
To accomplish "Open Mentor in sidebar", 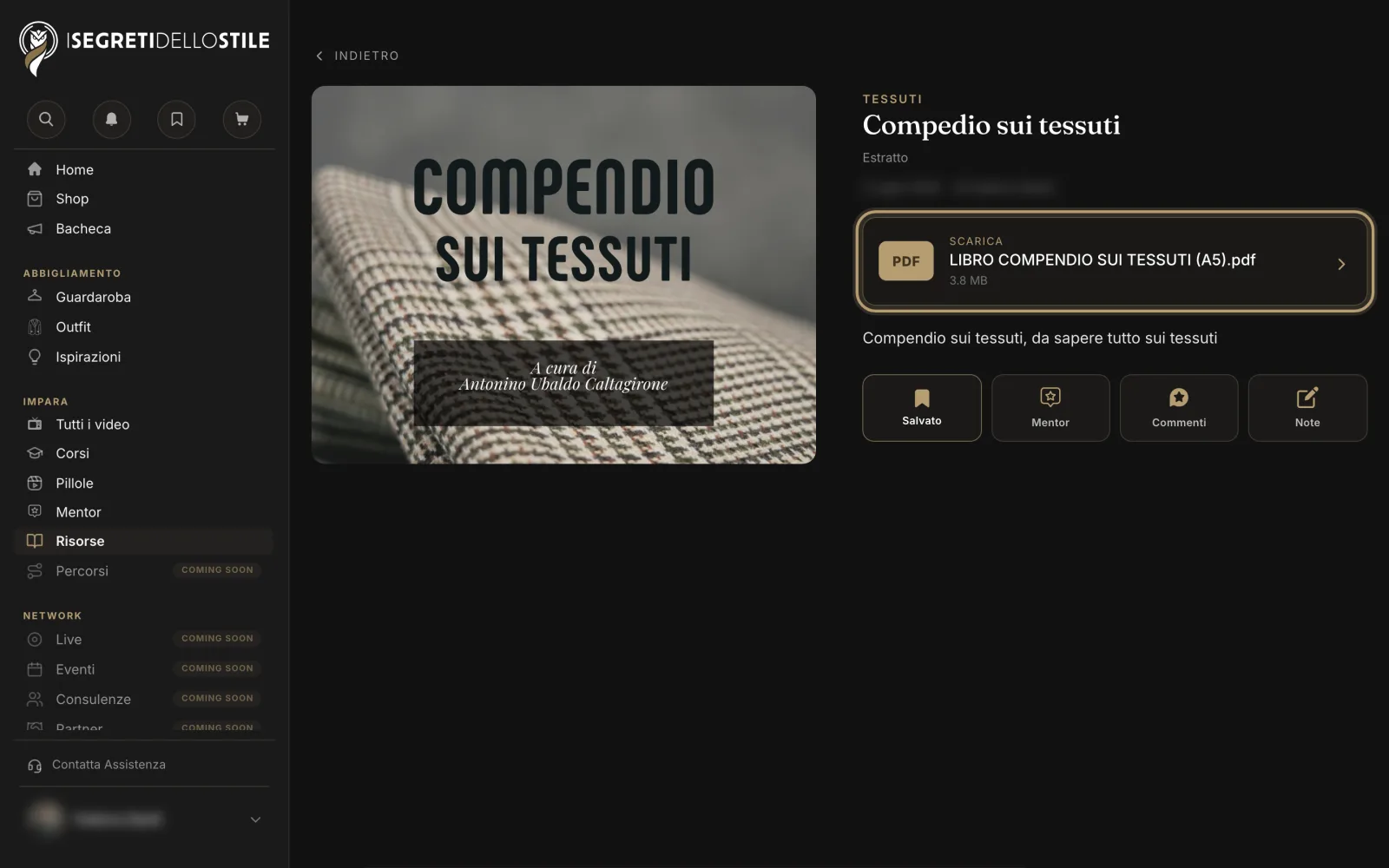I will 144,512.
